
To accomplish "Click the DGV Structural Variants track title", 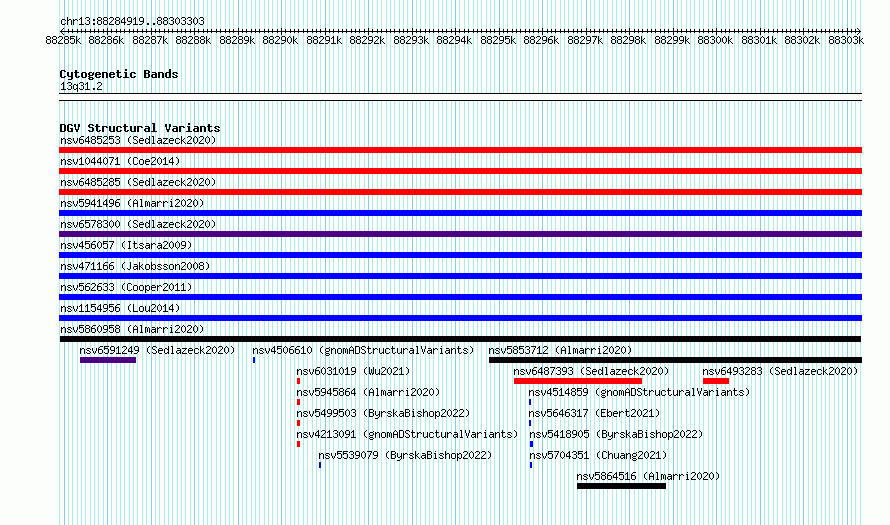I will (140, 128).
